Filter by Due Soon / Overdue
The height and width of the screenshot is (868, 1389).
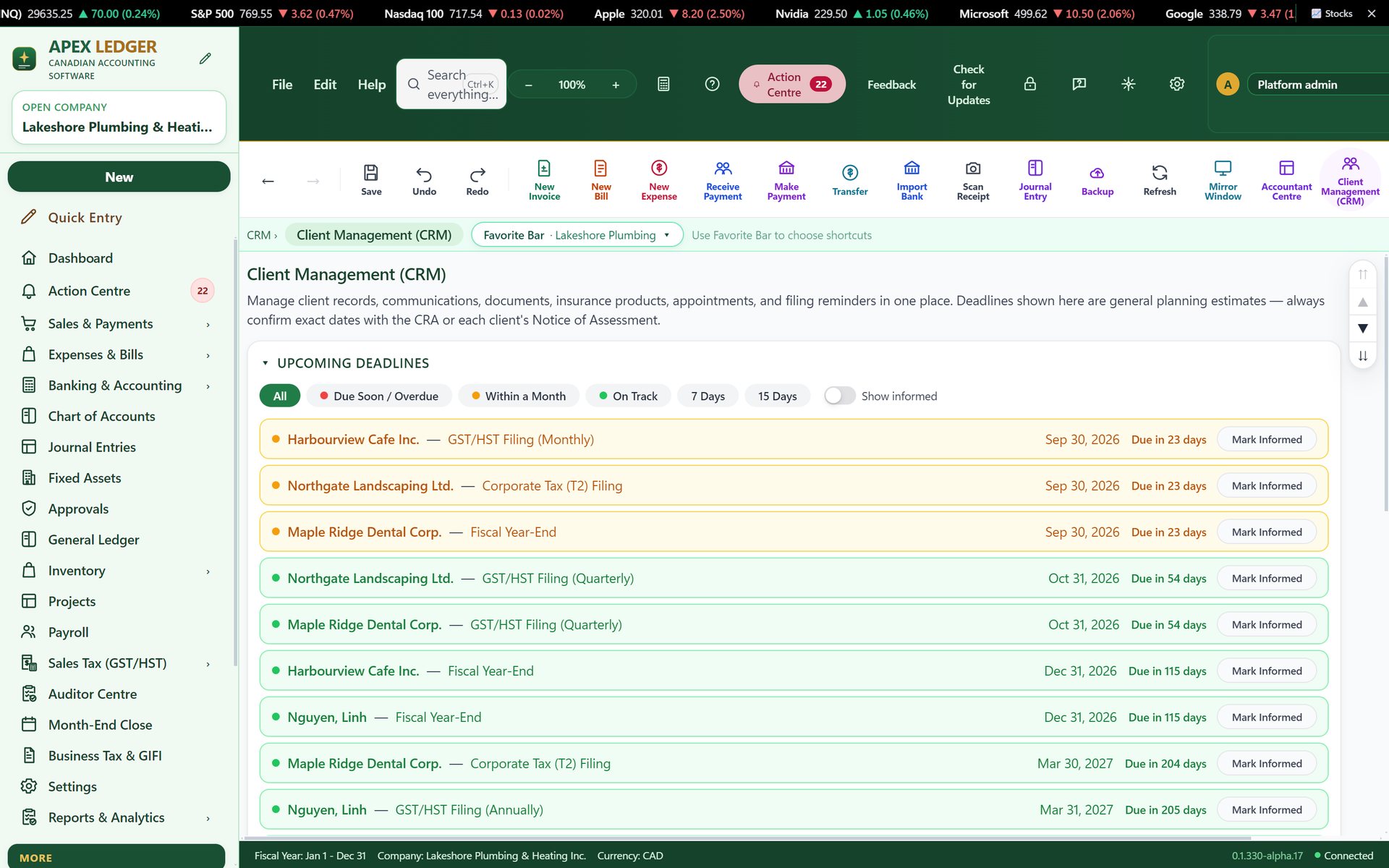379,396
